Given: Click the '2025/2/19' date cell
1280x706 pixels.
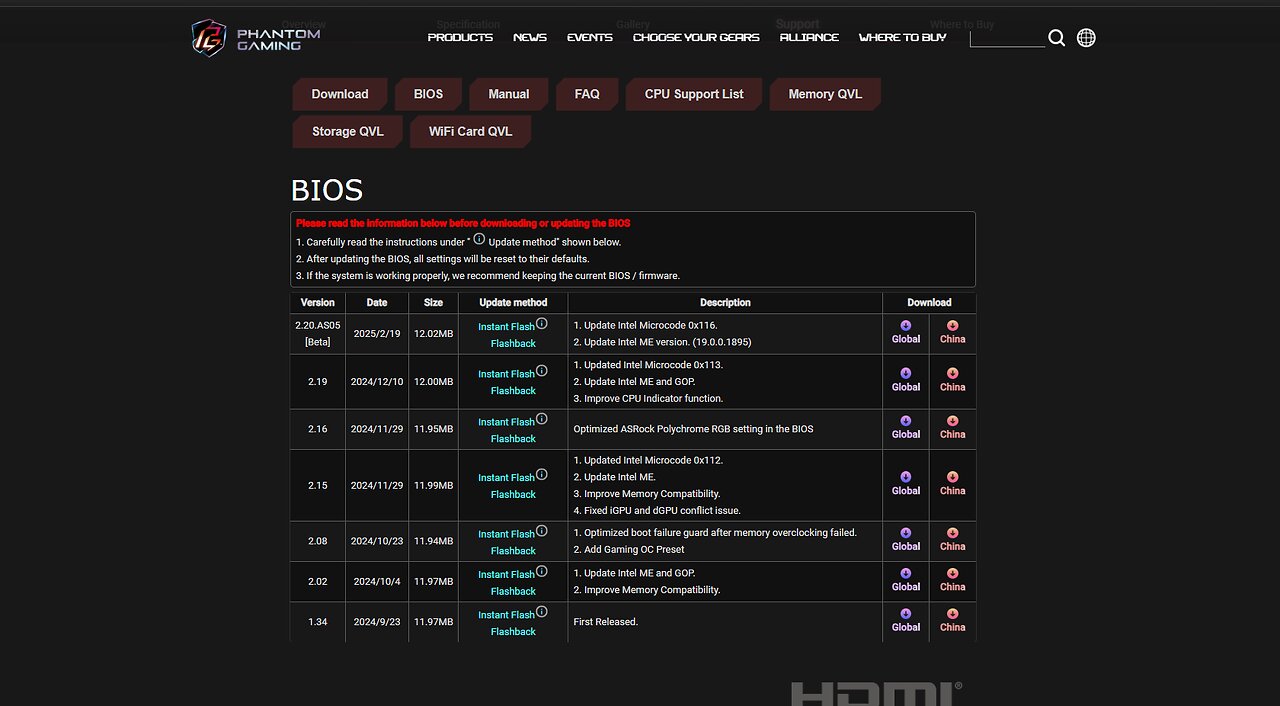Looking at the screenshot, I should click(x=377, y=334).
